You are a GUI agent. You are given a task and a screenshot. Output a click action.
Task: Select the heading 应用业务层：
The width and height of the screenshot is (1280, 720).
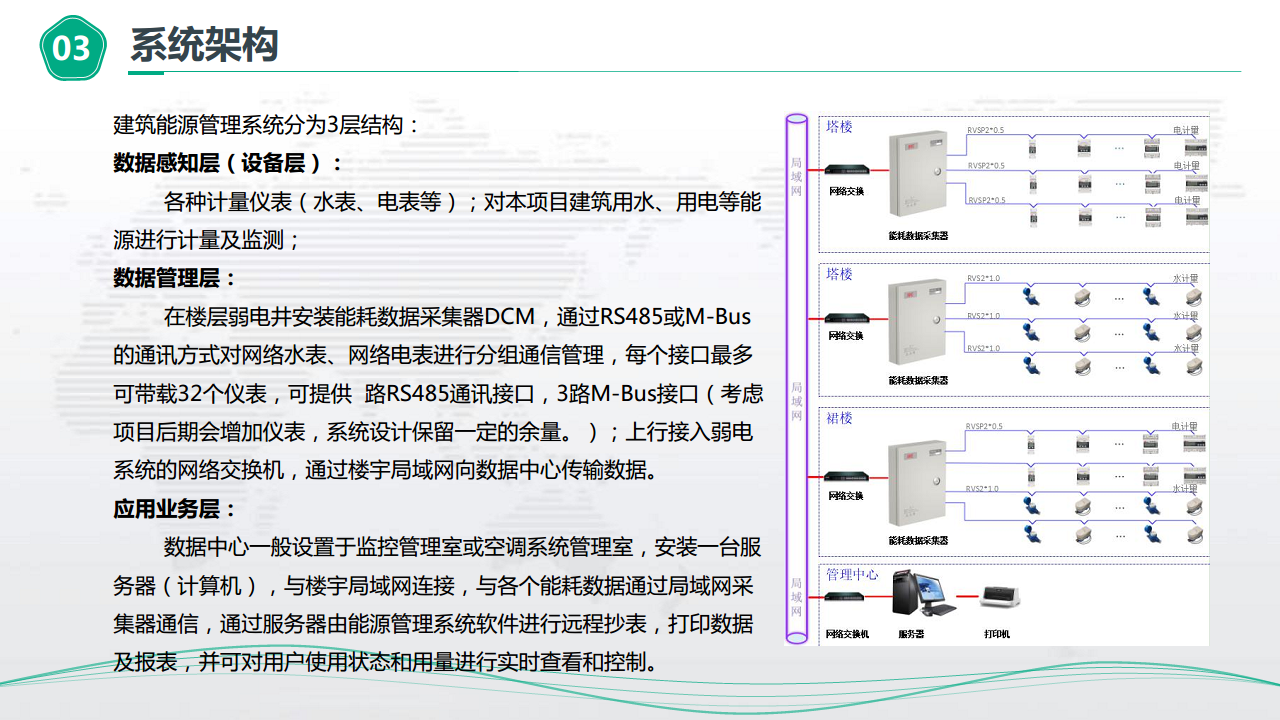[175, 509]
